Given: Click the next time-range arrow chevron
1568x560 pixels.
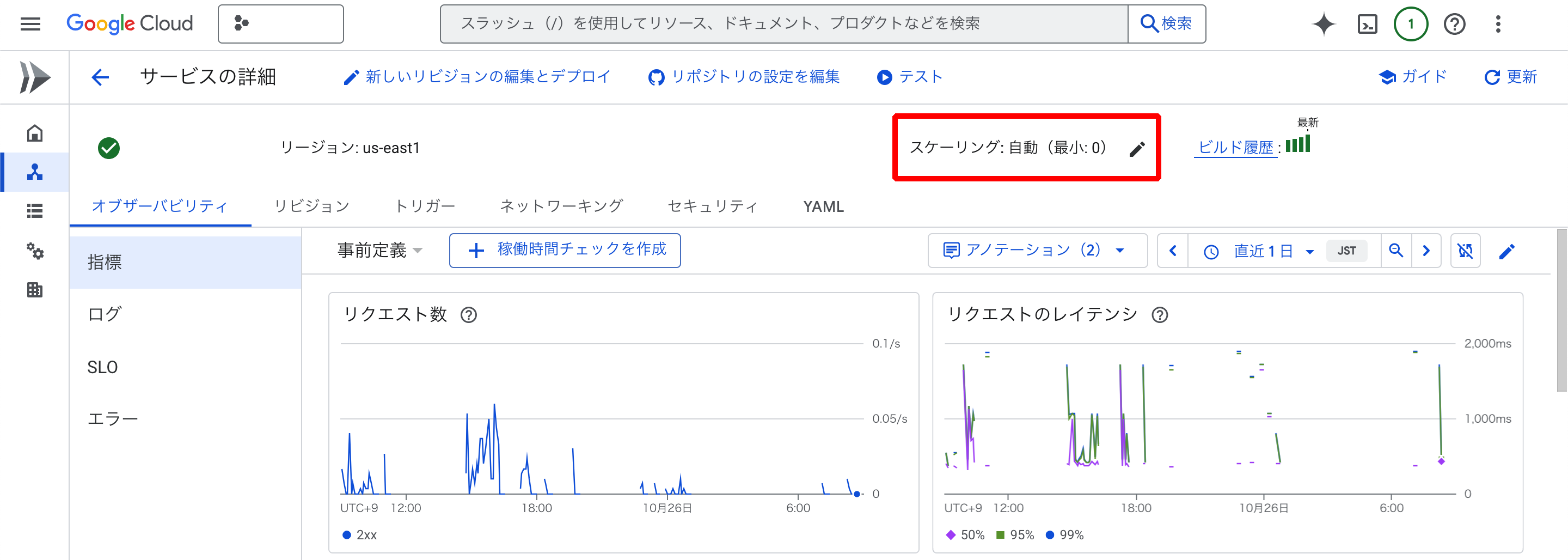Looking at the screenshot, I should click(x=1427, y=251).
